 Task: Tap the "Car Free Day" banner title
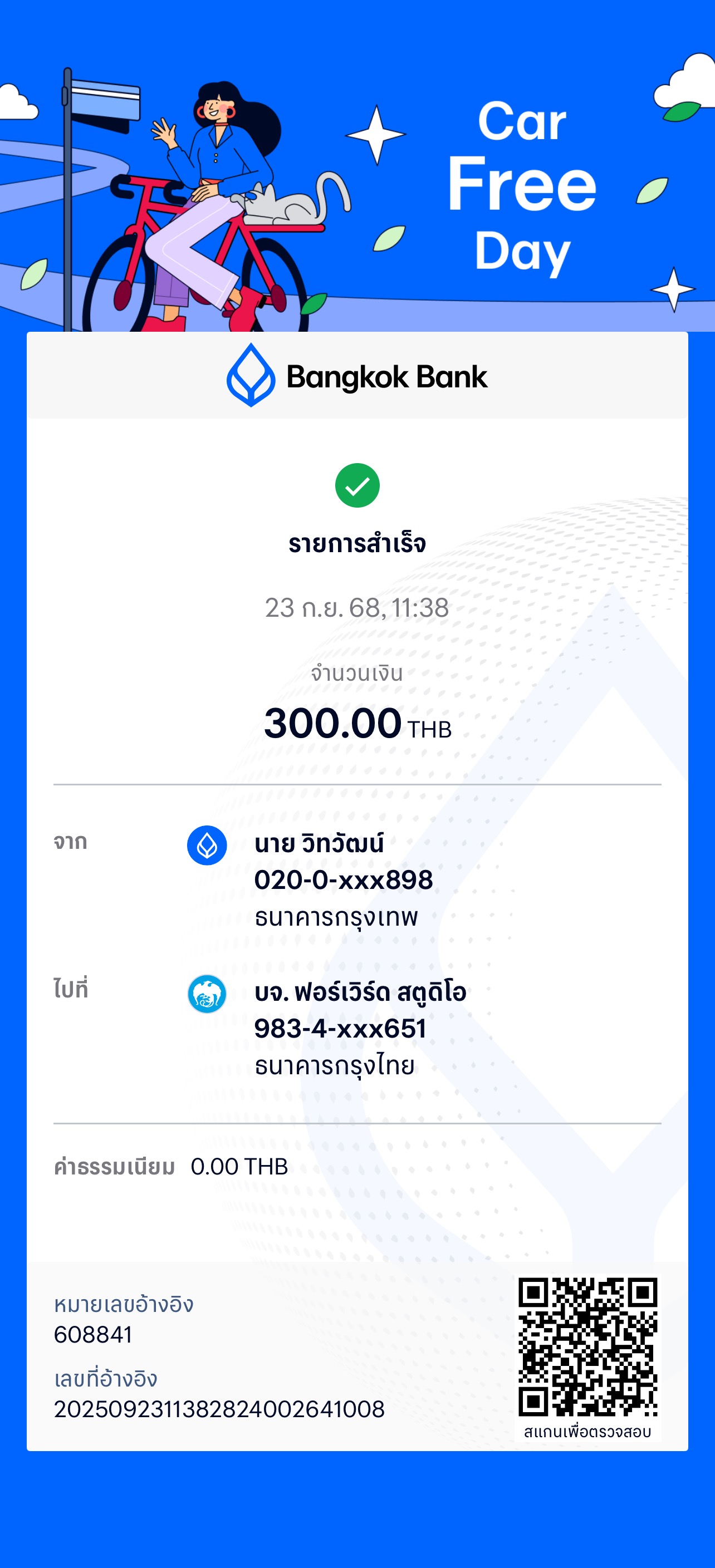pos(522,186)
